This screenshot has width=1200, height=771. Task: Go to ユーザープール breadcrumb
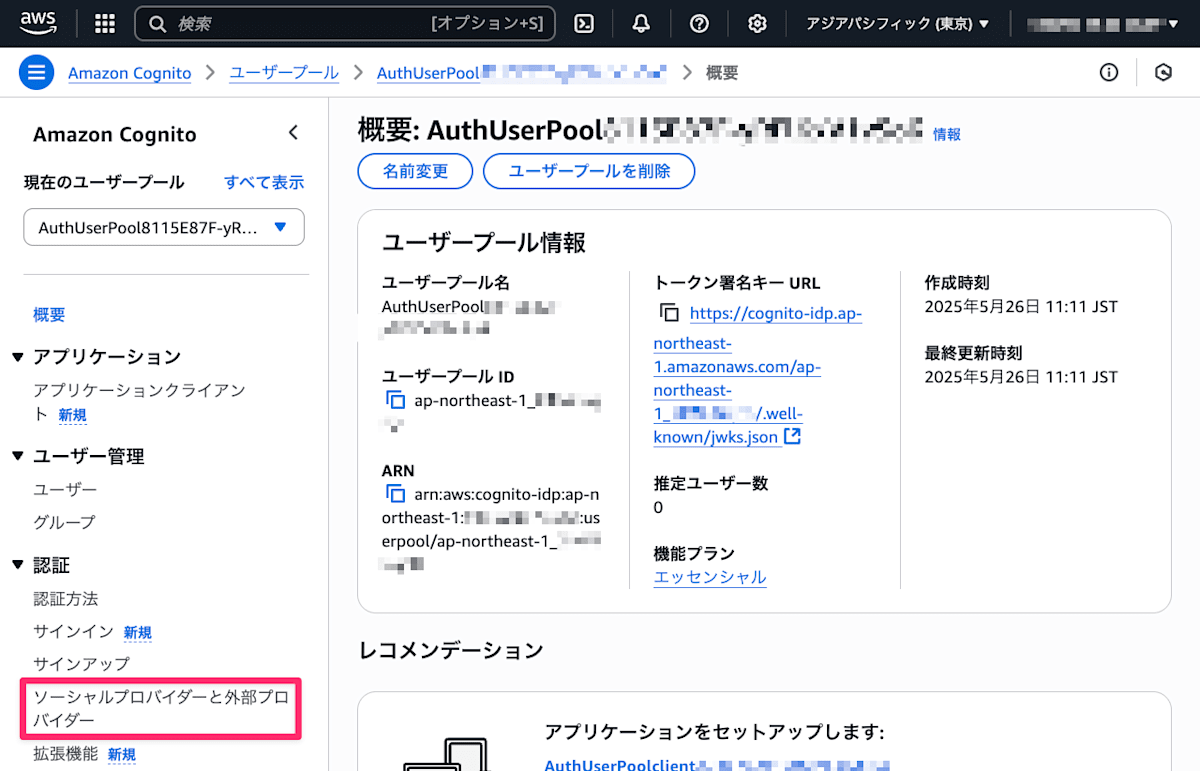tap(284, 73)
